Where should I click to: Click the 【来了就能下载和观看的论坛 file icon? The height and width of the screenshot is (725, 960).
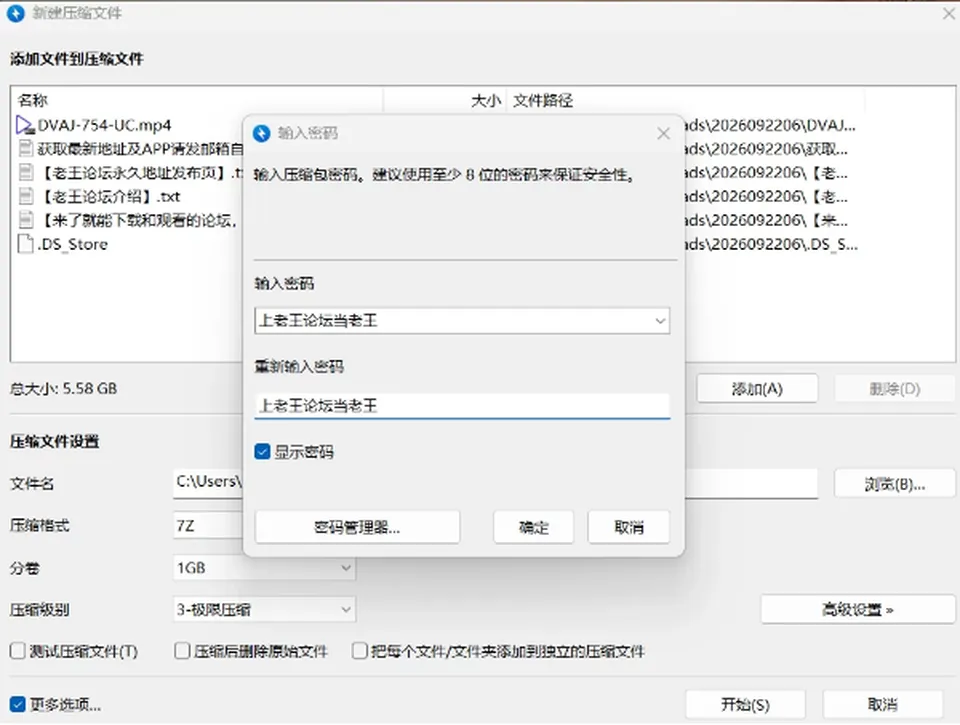pos(26,219)
